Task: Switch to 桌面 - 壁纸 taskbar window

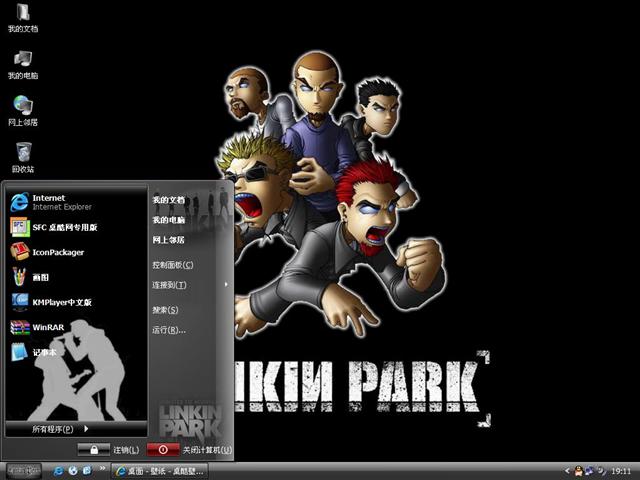Action: 160,471
